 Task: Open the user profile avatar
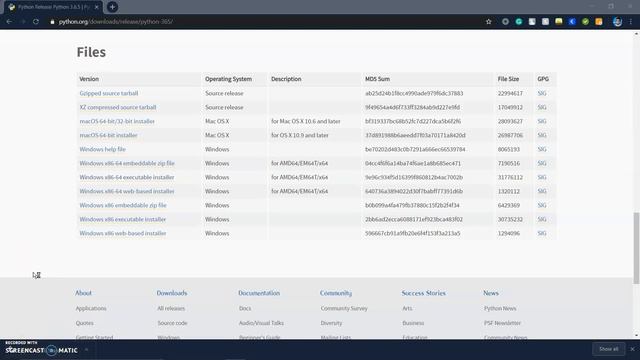pyautogui.click(x=617, y=22)
